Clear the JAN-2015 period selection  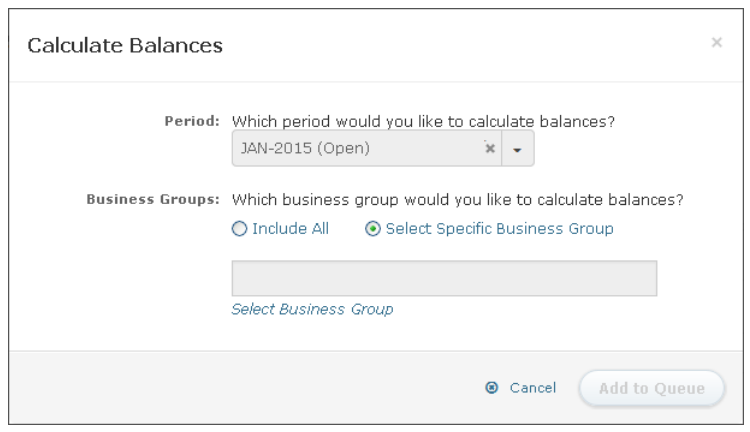click(489, 148)
